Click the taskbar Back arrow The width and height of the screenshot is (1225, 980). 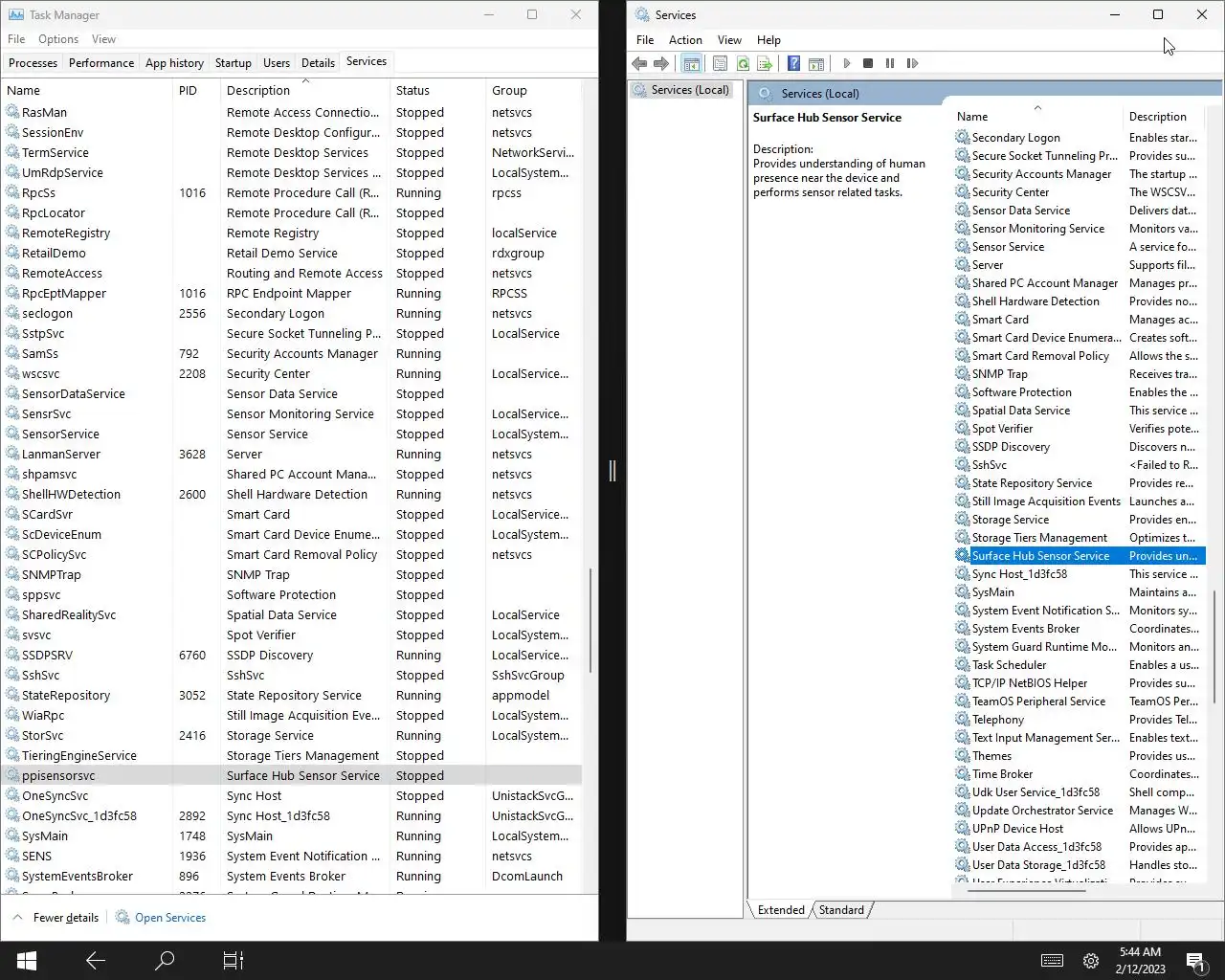click(x=96, y=960)
